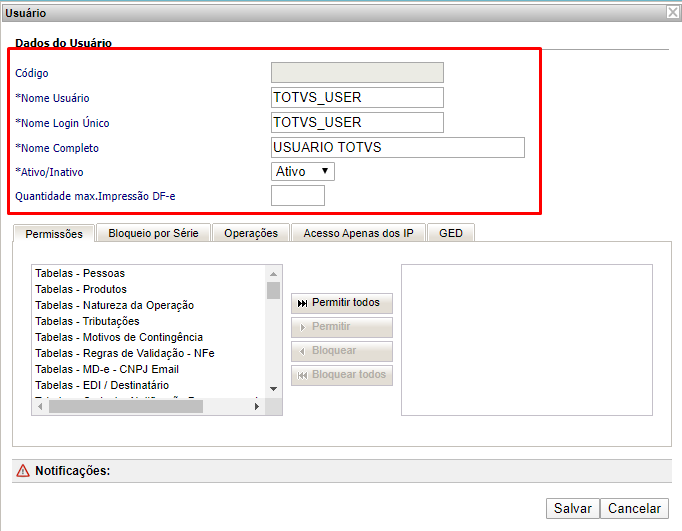Click the horizontal scroll-right arrow
This screenshot has height=531, width=682.
[x=257, y=407]
